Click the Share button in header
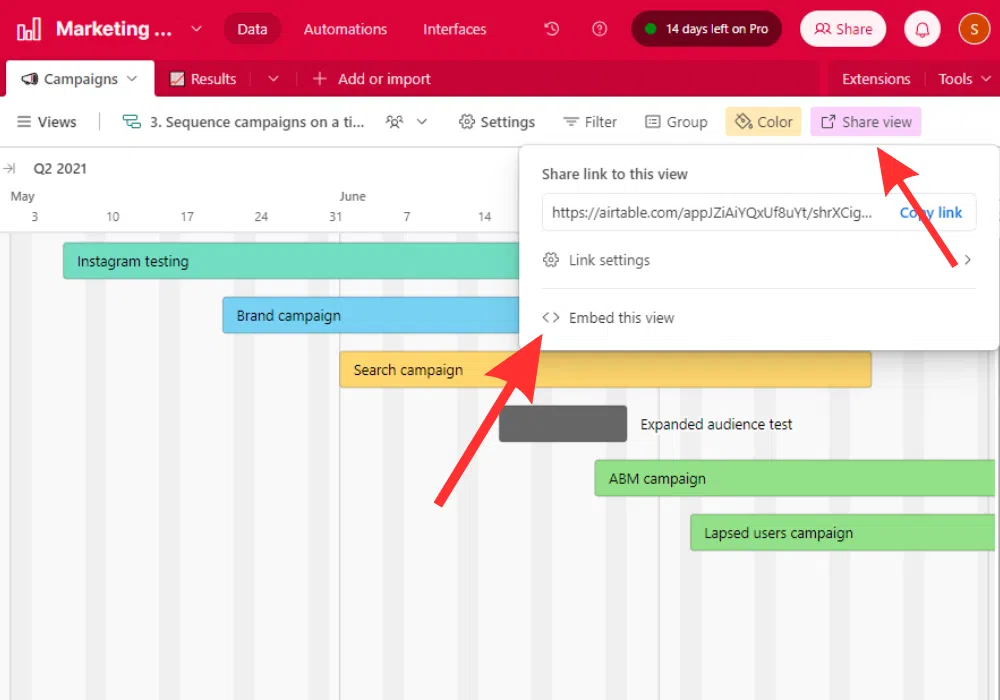 point(843,29)
